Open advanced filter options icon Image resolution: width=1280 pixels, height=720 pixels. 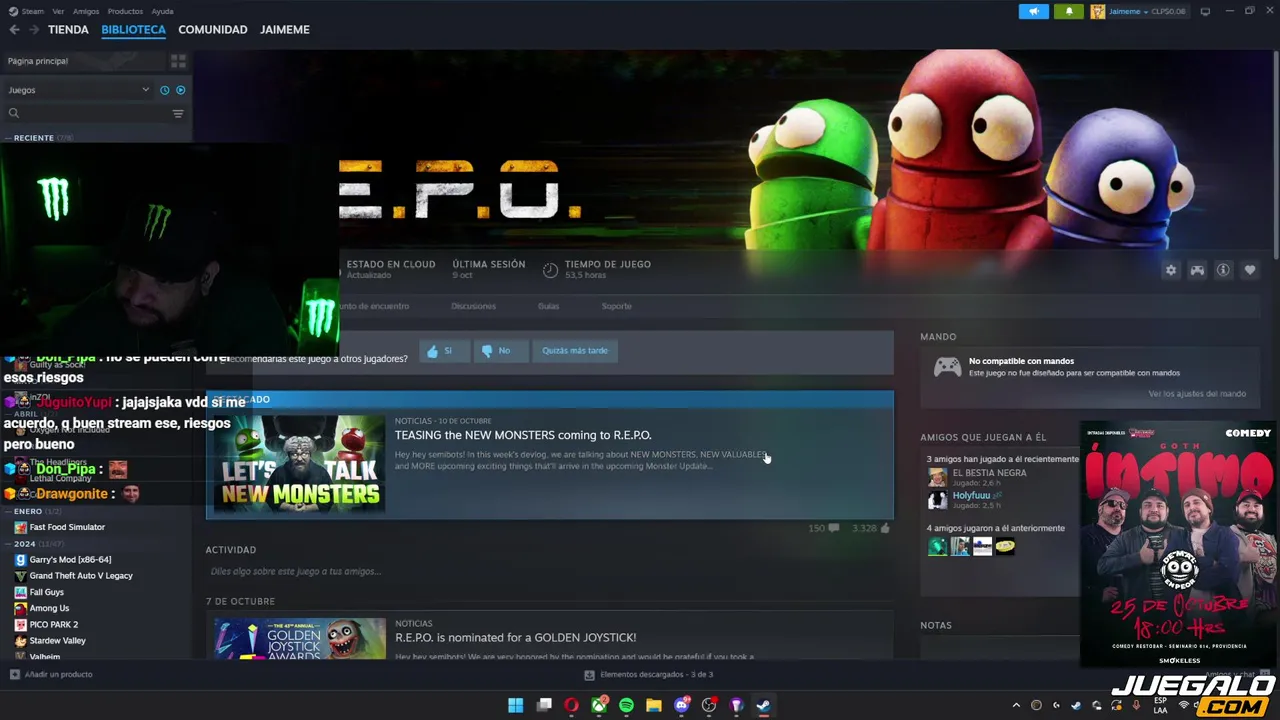pyautogui.click(x=178, y=113)
